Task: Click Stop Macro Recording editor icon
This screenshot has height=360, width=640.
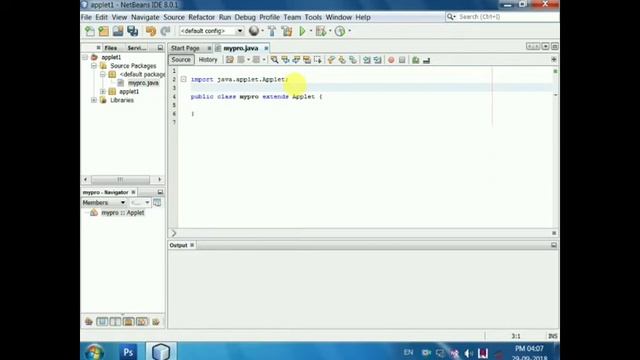Action: tap(402, 60)
